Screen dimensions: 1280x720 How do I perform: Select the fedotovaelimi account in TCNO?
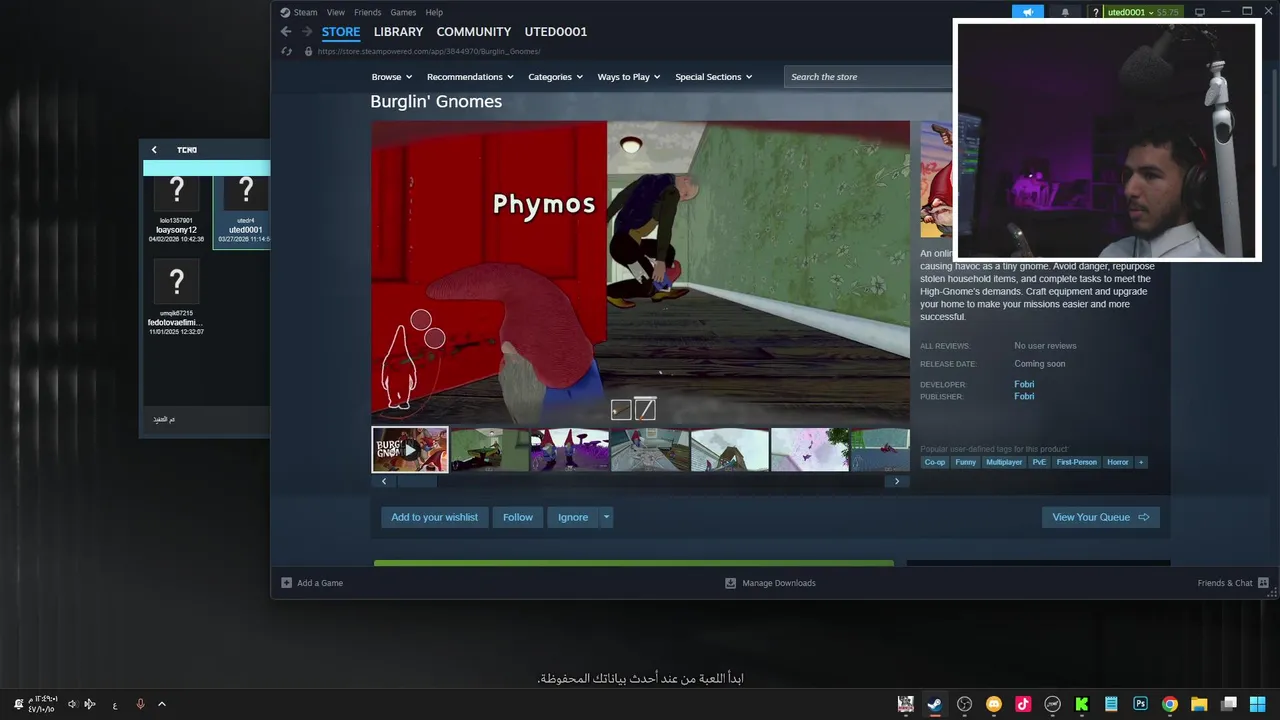pyautogui.click(x=176, y=297)
